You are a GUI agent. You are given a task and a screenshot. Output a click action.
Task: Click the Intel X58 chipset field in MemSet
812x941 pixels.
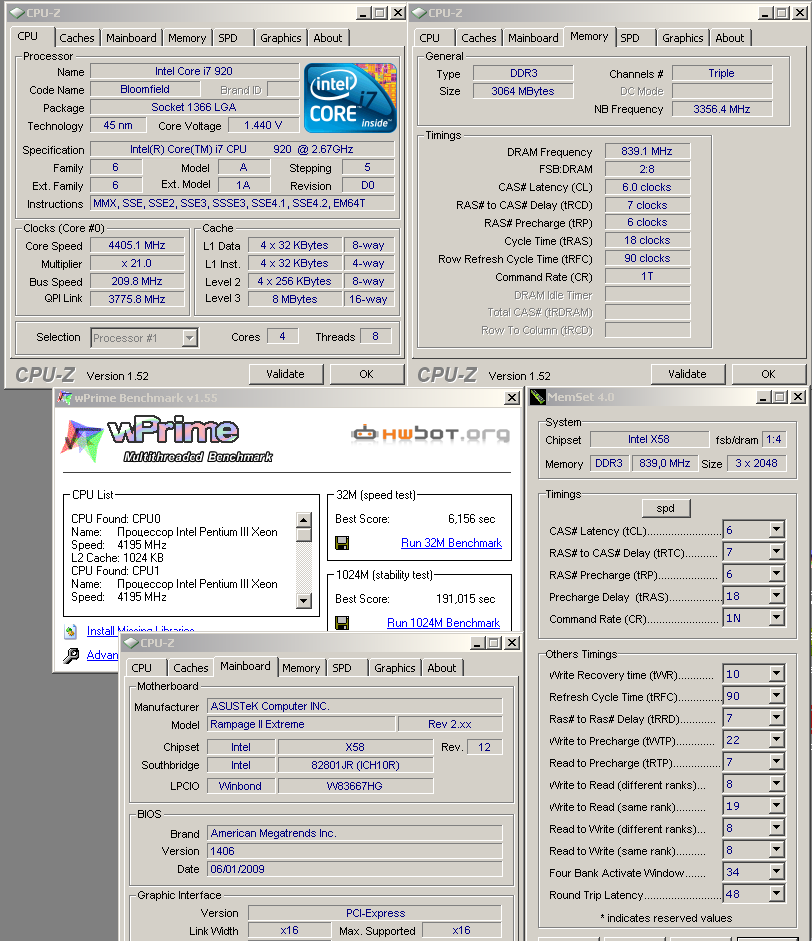[649, 439]
